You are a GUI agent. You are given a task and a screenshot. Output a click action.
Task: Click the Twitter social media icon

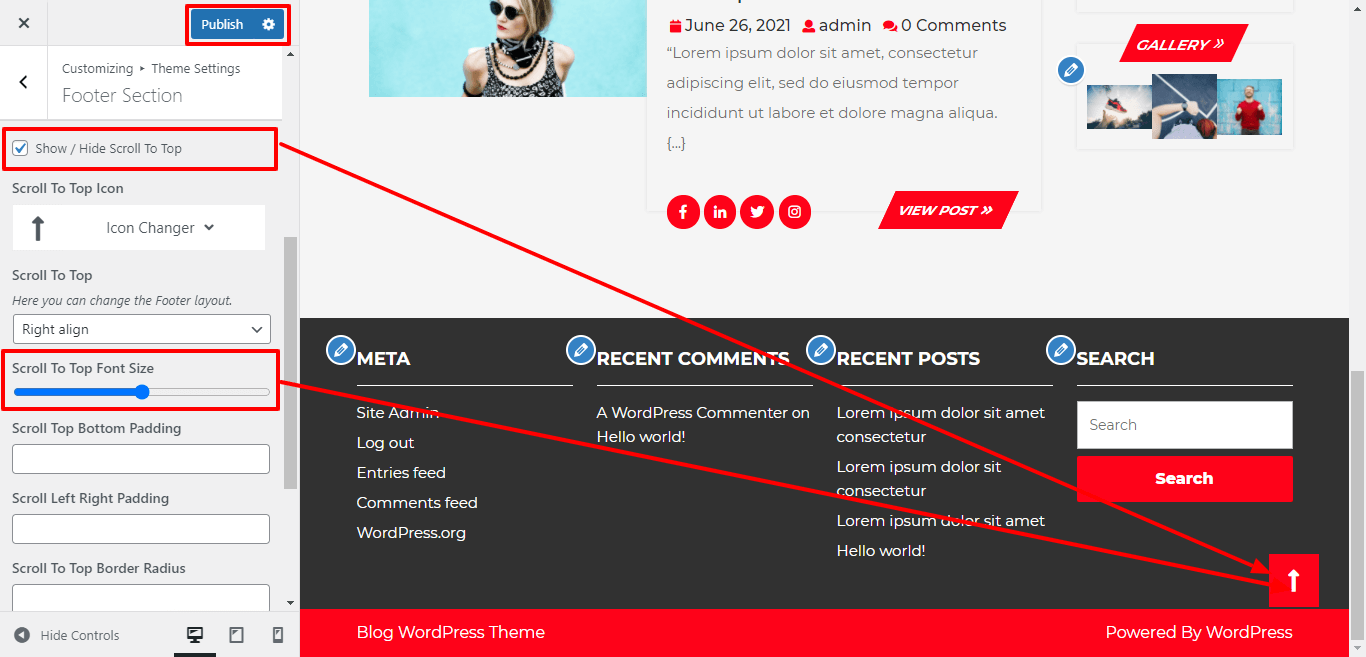(757, 211)
